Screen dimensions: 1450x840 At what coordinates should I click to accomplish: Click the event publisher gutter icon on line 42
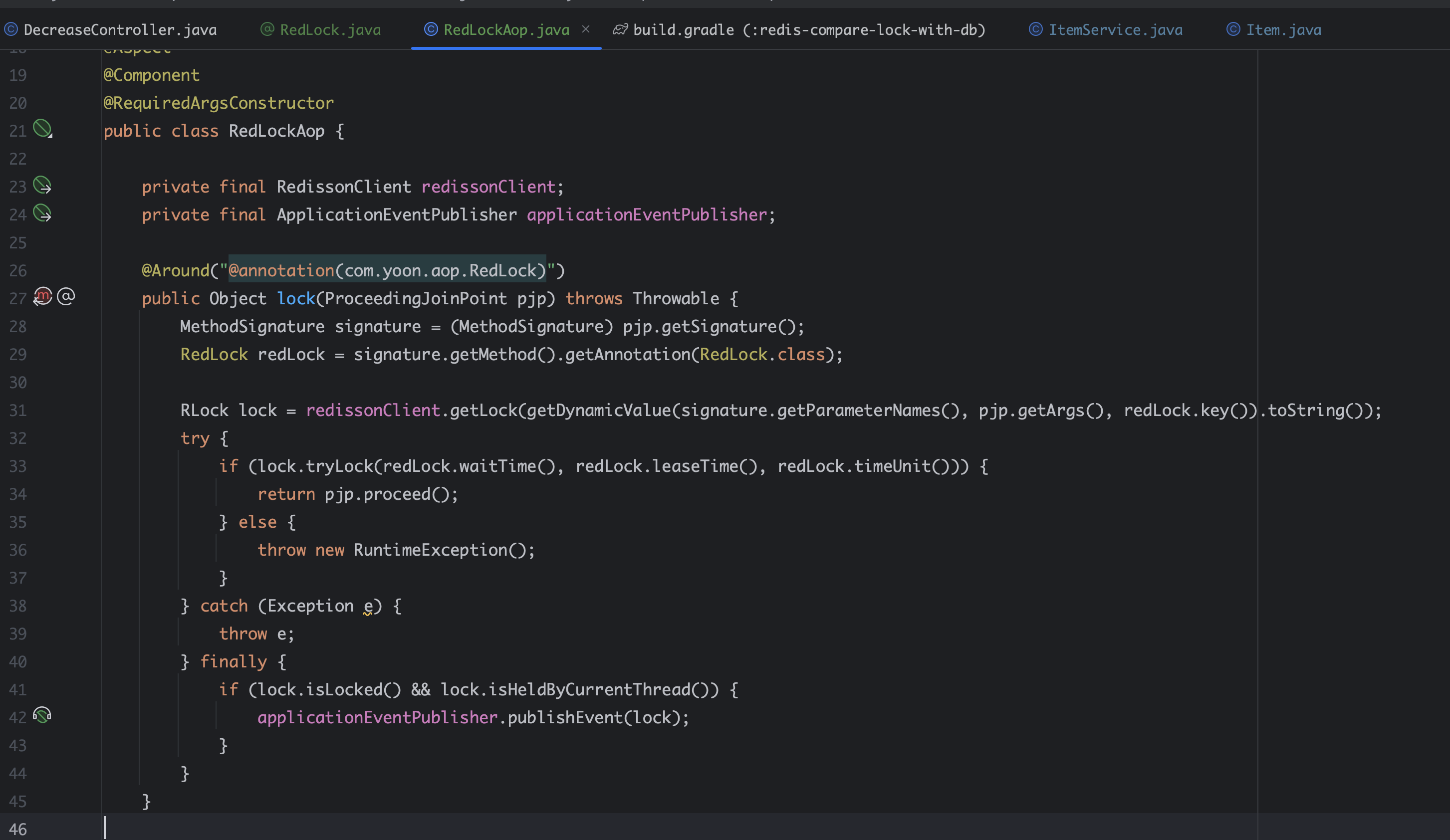point(42,716)
